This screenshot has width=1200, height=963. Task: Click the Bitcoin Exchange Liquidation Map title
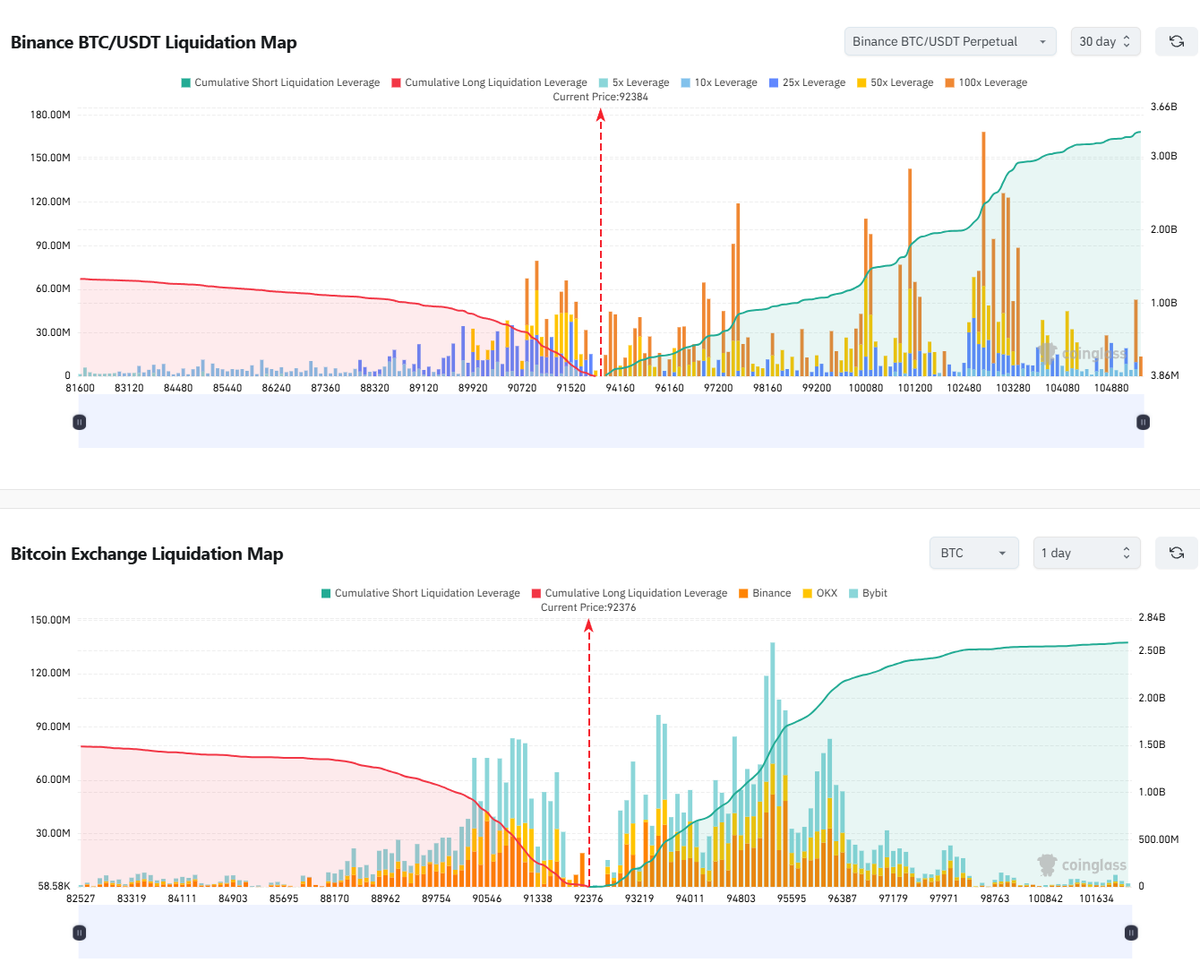click(x=147, y=554)
